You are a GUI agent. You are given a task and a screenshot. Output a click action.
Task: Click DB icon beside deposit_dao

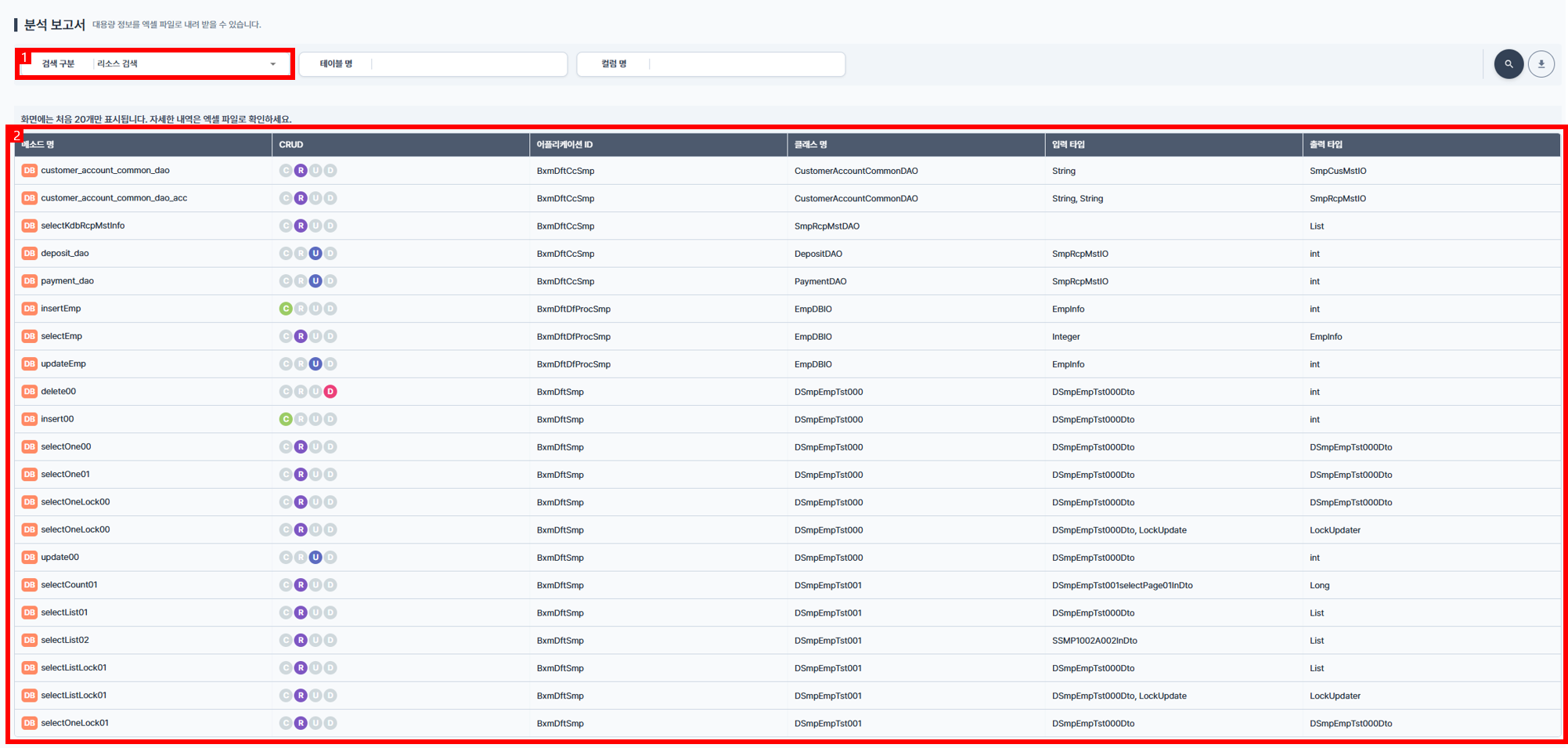[30, 253]
